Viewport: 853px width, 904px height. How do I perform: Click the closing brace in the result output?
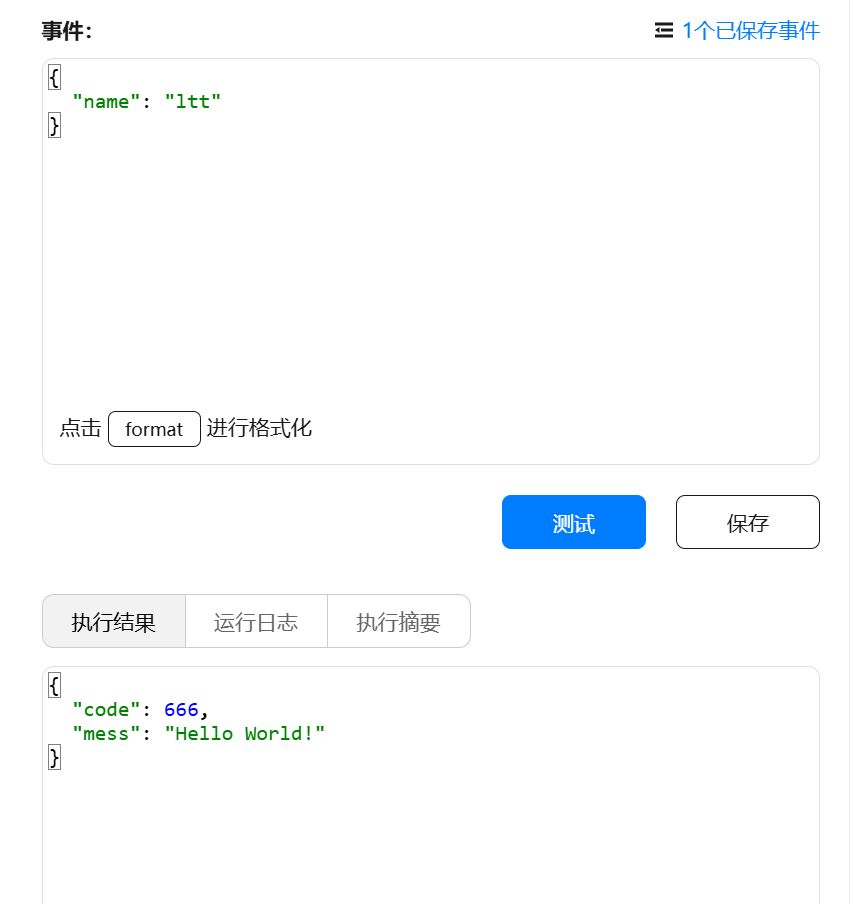(x=54, y=758)
